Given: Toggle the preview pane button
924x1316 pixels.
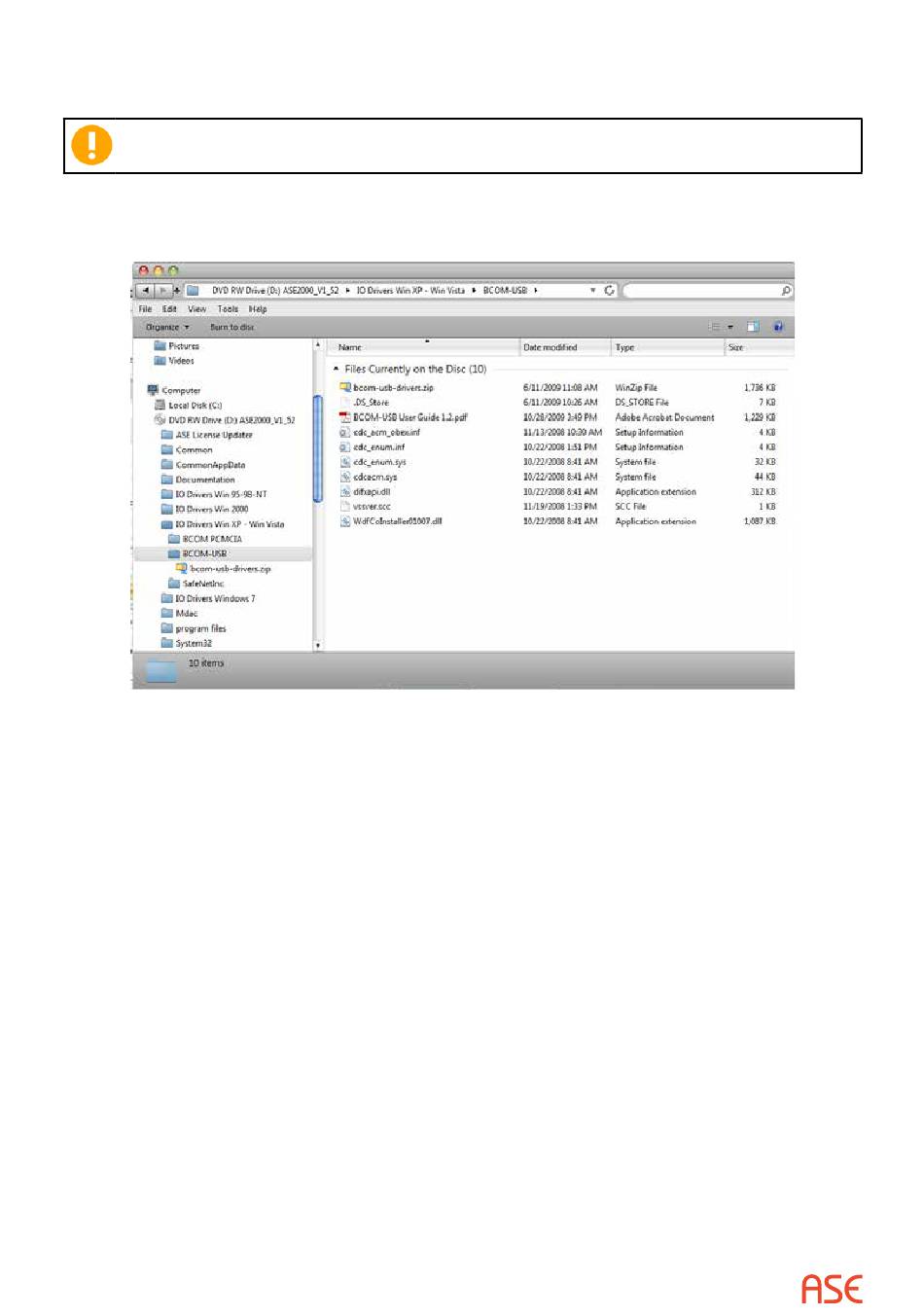Looking at the screenshot, I should 752,327.
